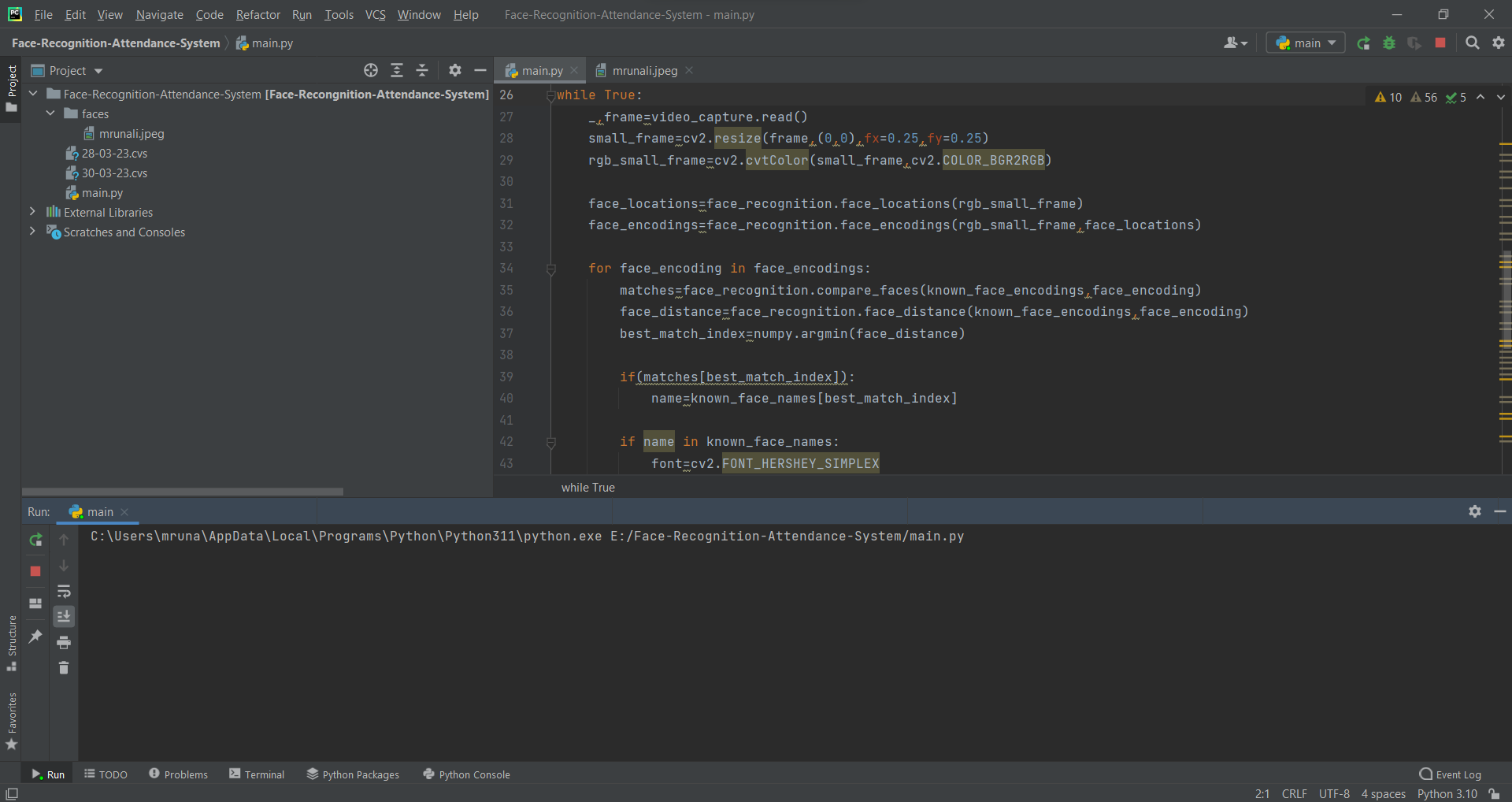Go to next highlighted error arrow
Screen dimensions: 1512x802
1501,97
